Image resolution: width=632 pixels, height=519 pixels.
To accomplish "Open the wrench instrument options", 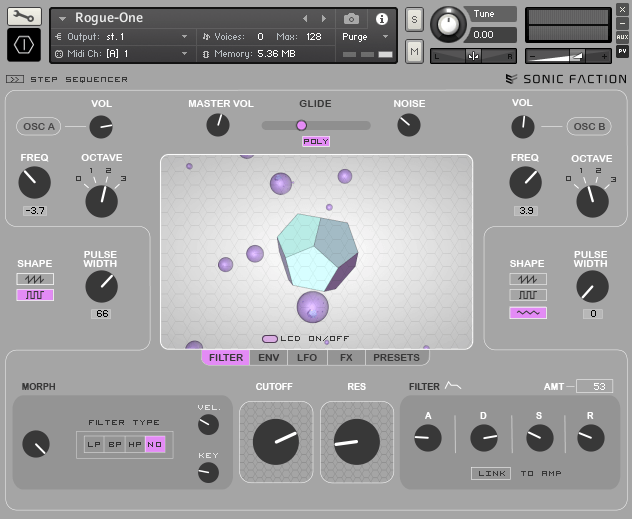I will 24,17.
